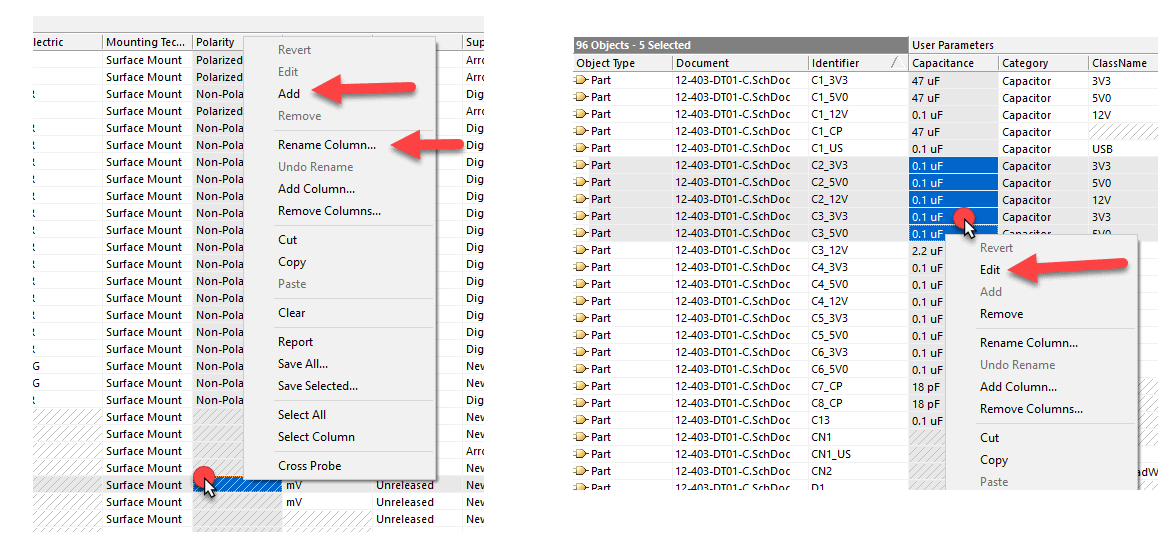Select Cross Probe from the context menu
1170x550 pixels.
coord(309,466)
